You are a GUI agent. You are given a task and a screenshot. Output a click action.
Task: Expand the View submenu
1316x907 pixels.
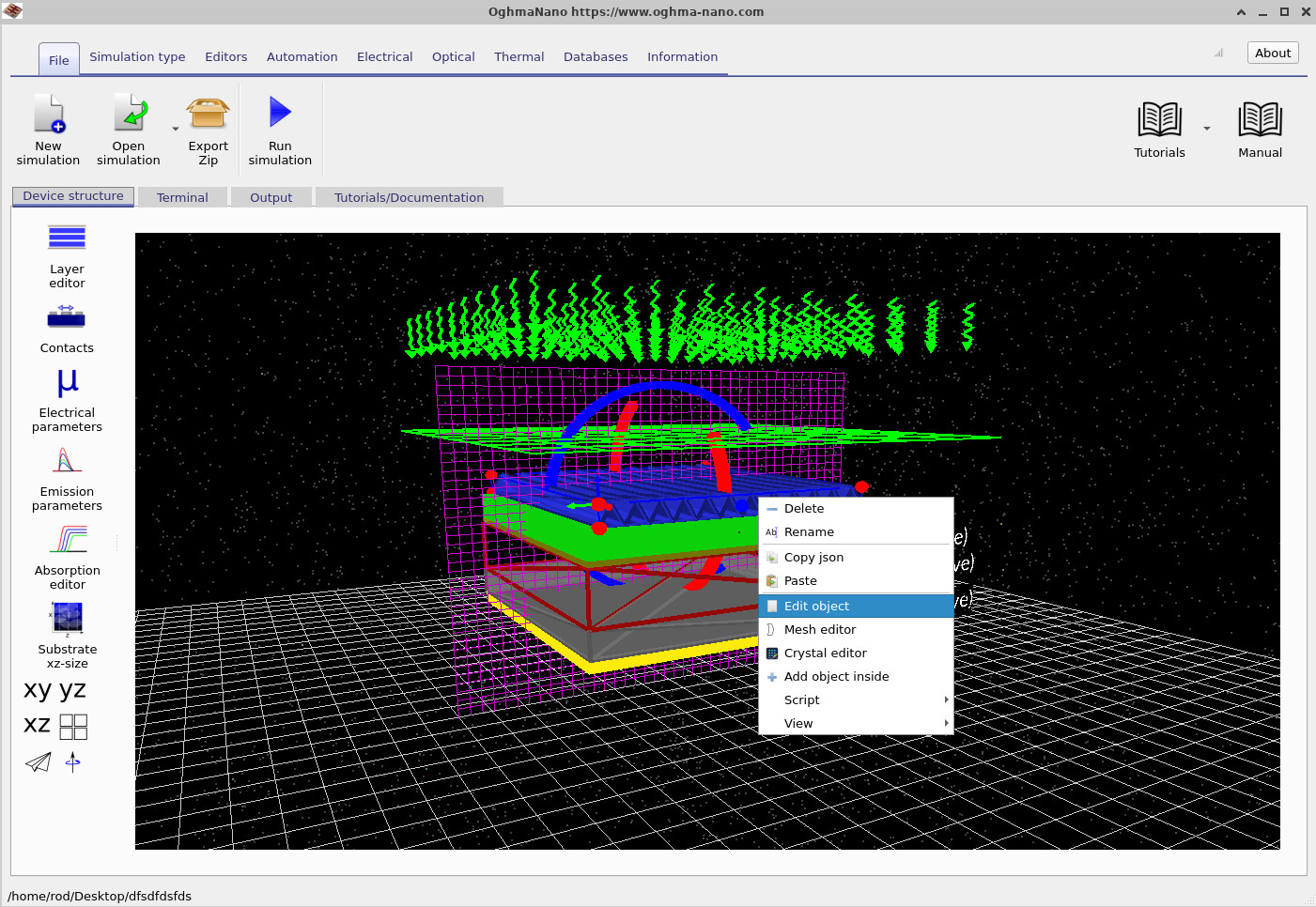coord(856,723)
